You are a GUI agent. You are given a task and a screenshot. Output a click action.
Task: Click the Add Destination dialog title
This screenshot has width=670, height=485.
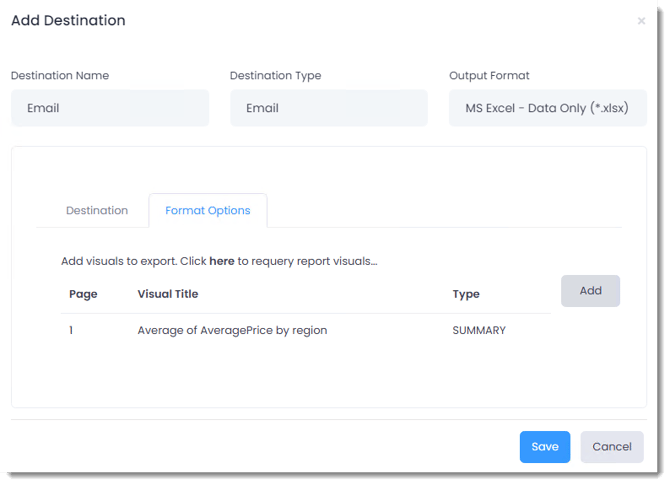[x=68, y=20]
